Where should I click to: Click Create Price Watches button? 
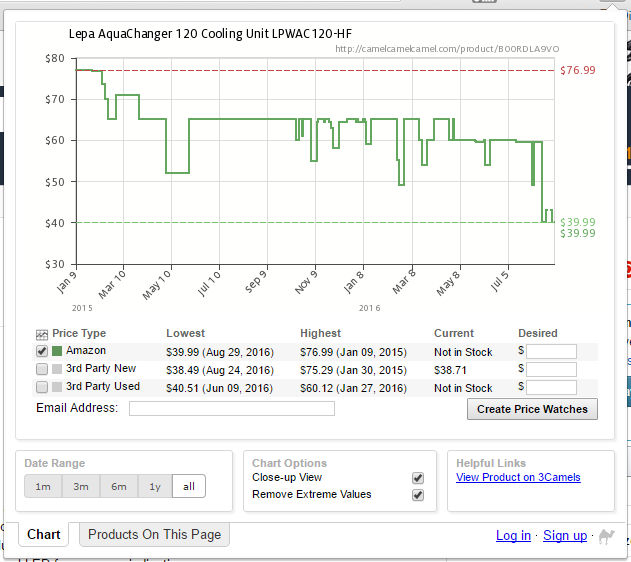tap(532, 409)
